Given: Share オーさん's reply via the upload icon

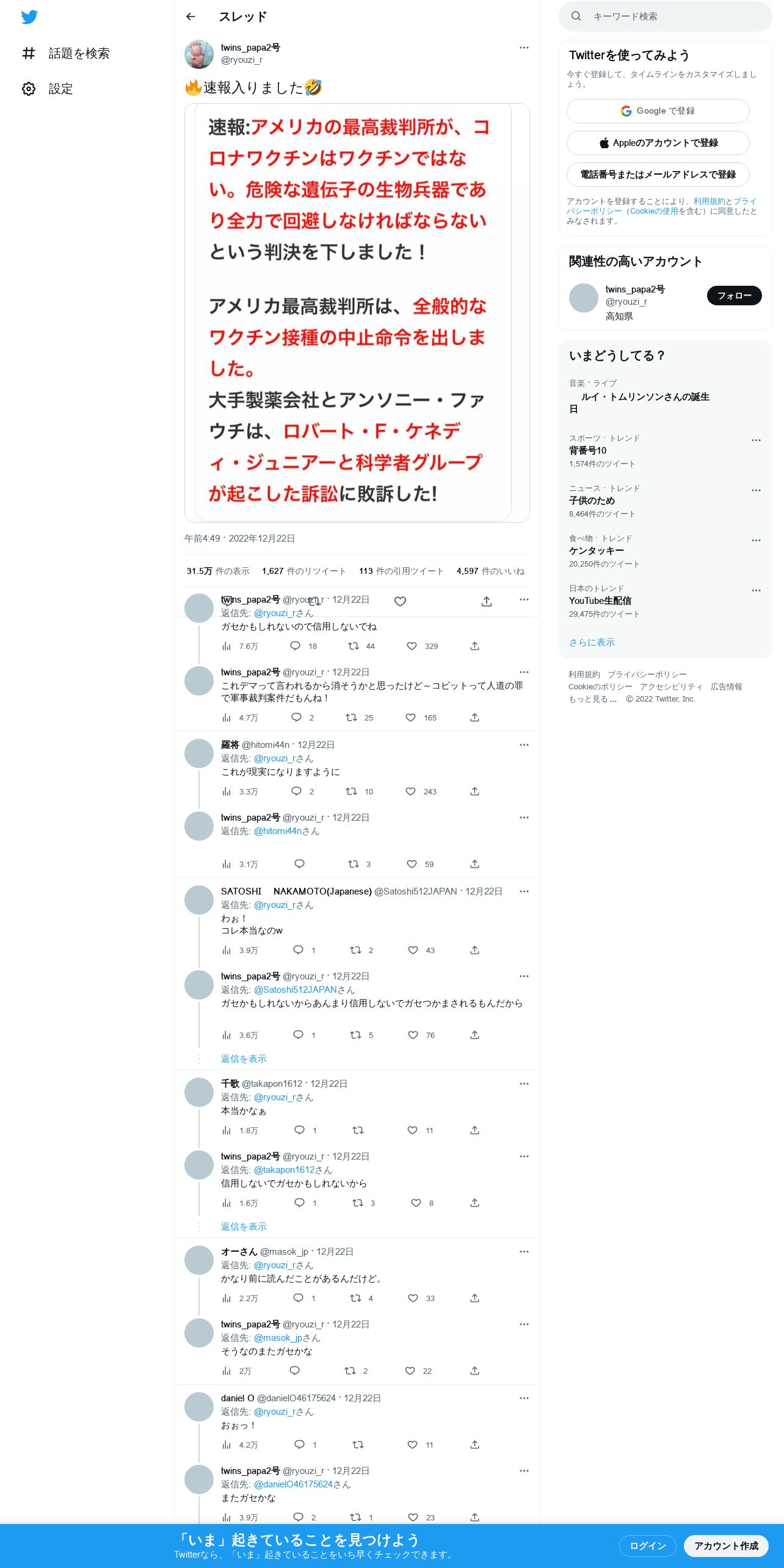Looking at the screenshot, I should tap(474, 1298).
